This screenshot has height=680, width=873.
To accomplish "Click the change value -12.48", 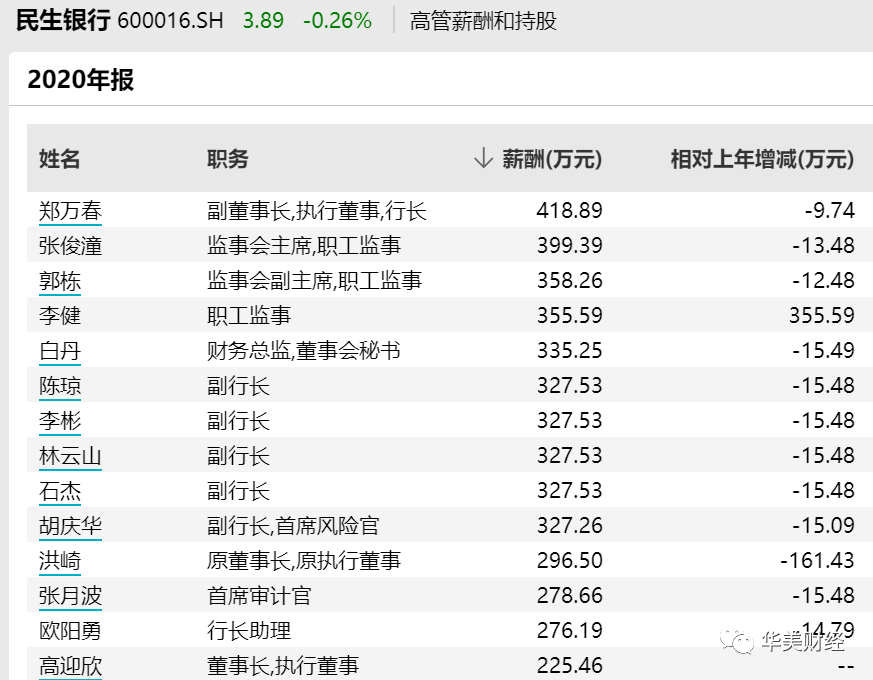I will pyautogui.click(x=823, y=281).
